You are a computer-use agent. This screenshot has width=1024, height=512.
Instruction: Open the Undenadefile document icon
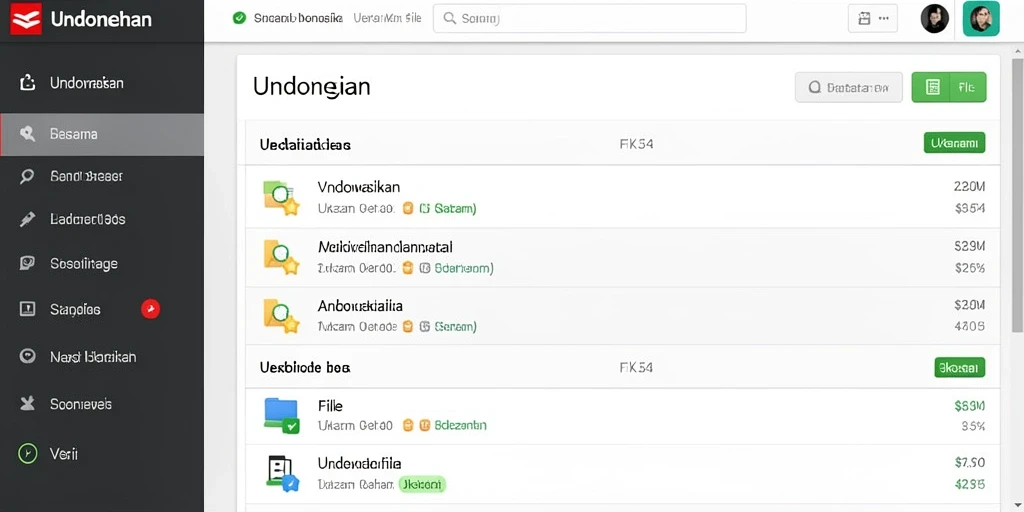[x=282, y=473]
